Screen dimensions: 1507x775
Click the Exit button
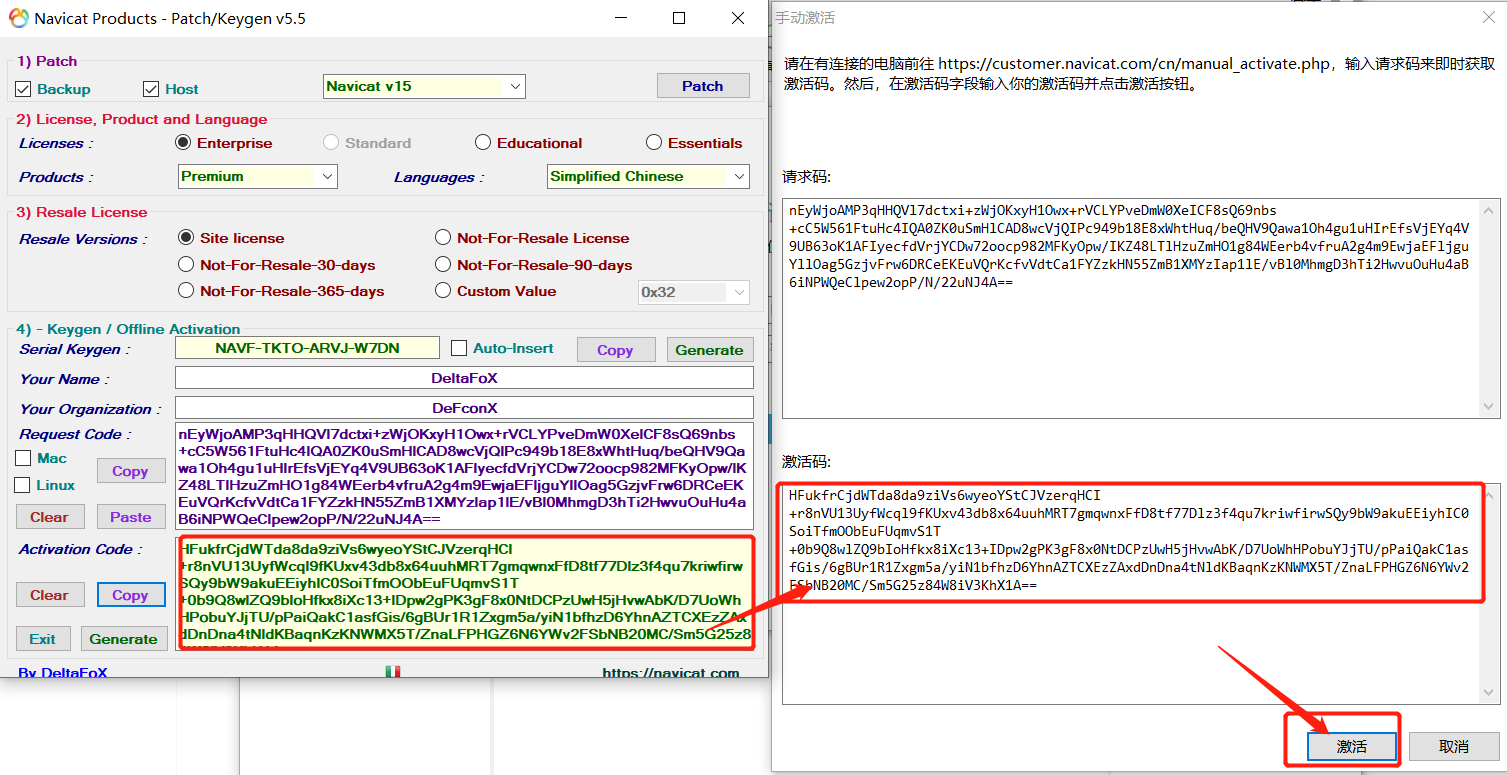tap(43, 639)
